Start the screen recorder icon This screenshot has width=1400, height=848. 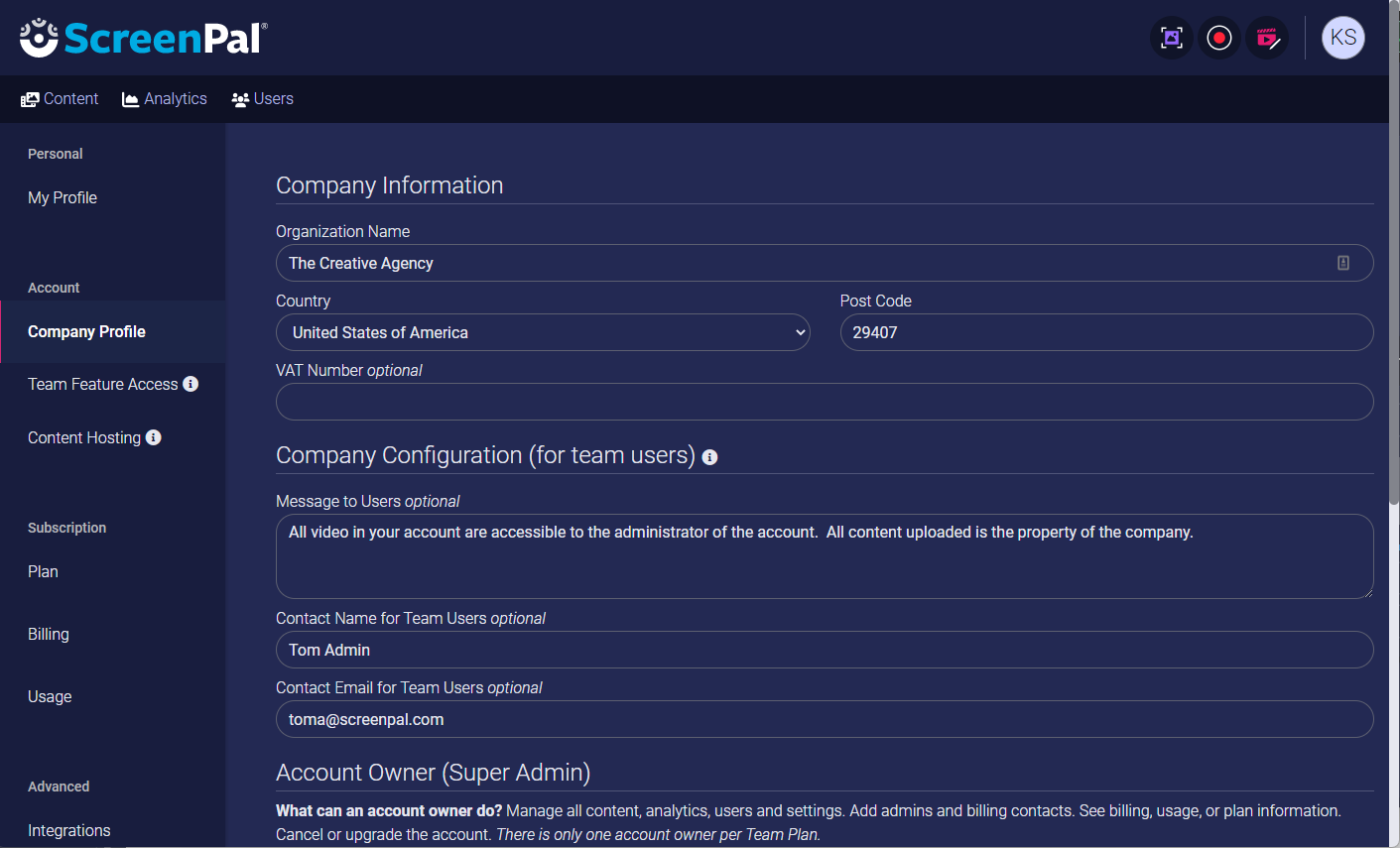pos(1219,38)
